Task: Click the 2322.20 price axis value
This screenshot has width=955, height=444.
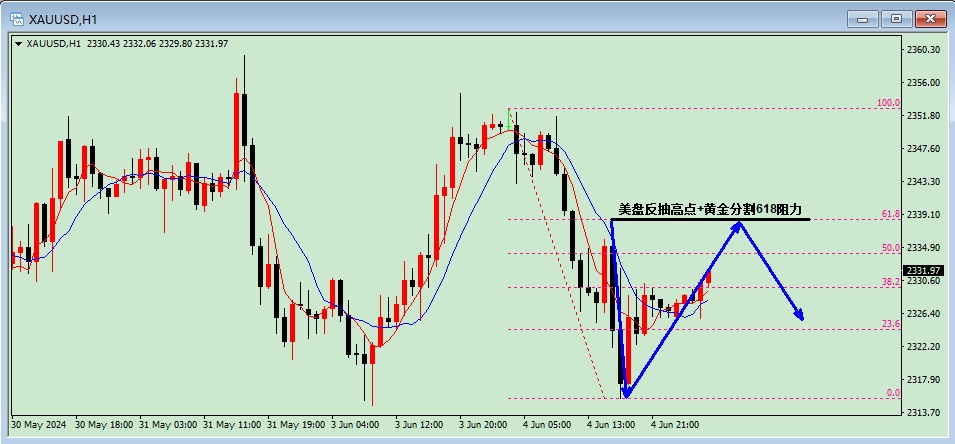Action: (923, 347)
